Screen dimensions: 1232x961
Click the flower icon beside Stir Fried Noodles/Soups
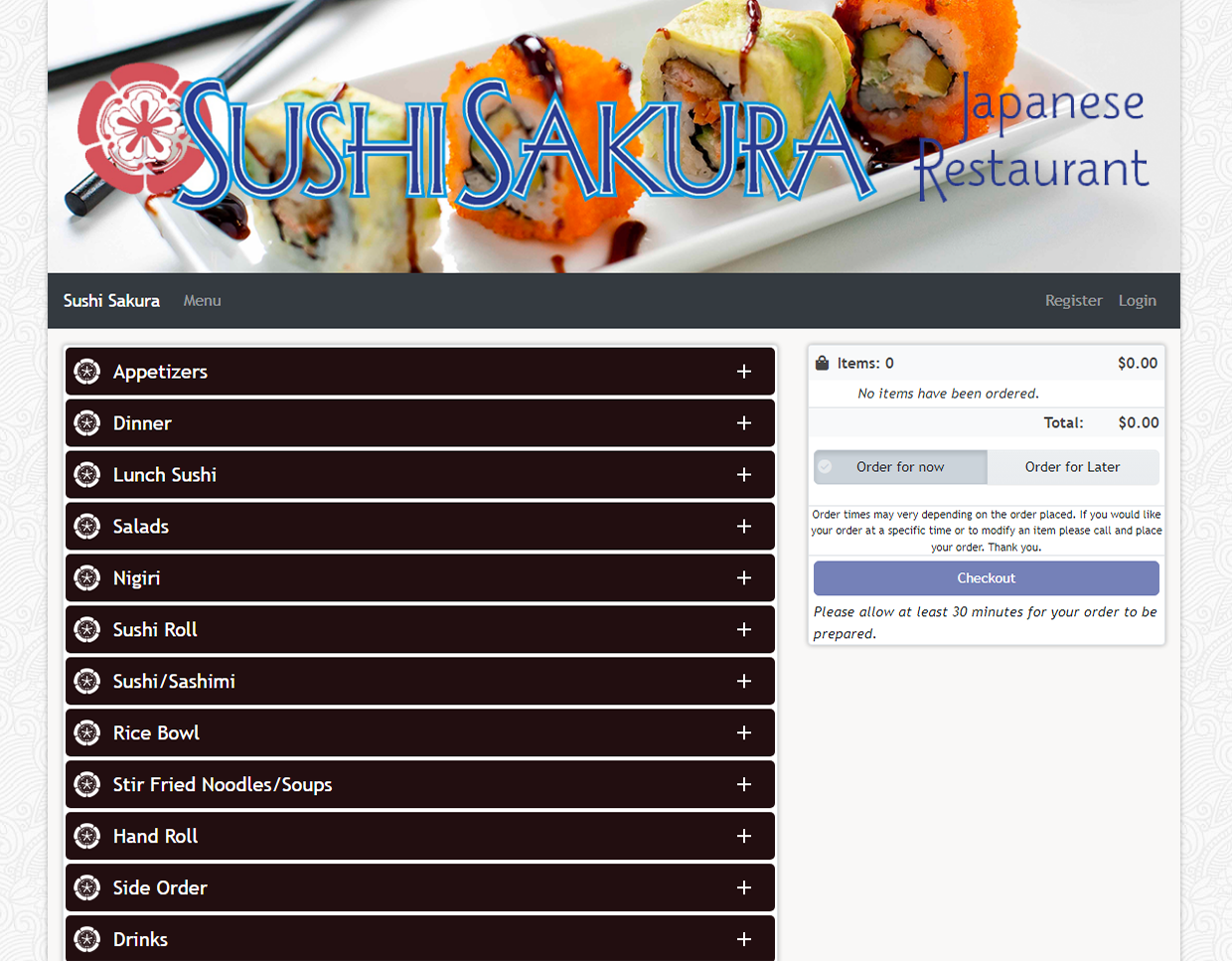pos(87,785)
